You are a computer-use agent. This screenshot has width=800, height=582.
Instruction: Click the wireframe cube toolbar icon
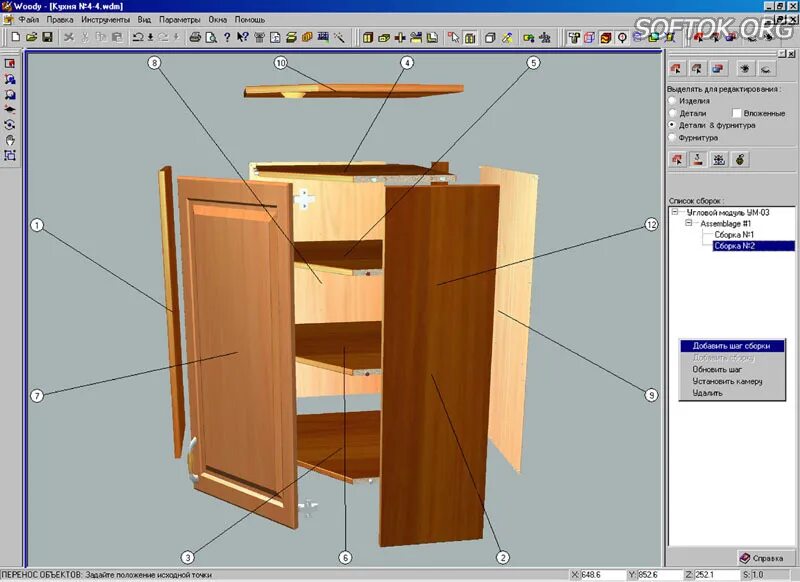click(589, 38)
